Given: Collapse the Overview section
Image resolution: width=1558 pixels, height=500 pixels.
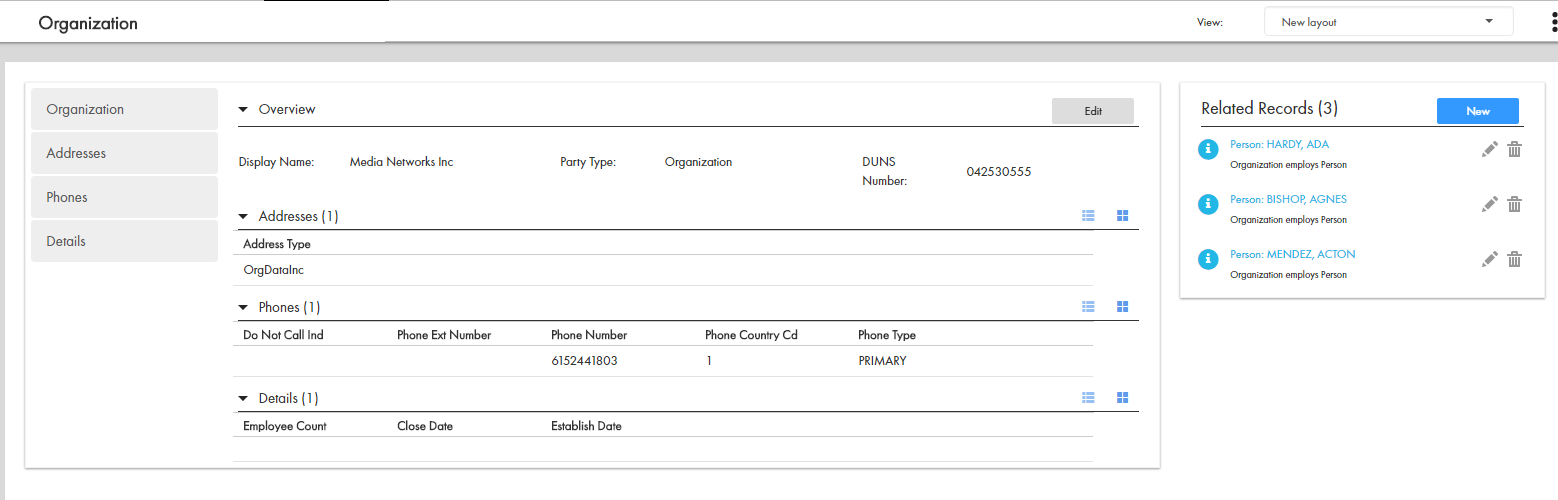Looking at the screenshot, I should pyautogui.click(x=243, y=110).
